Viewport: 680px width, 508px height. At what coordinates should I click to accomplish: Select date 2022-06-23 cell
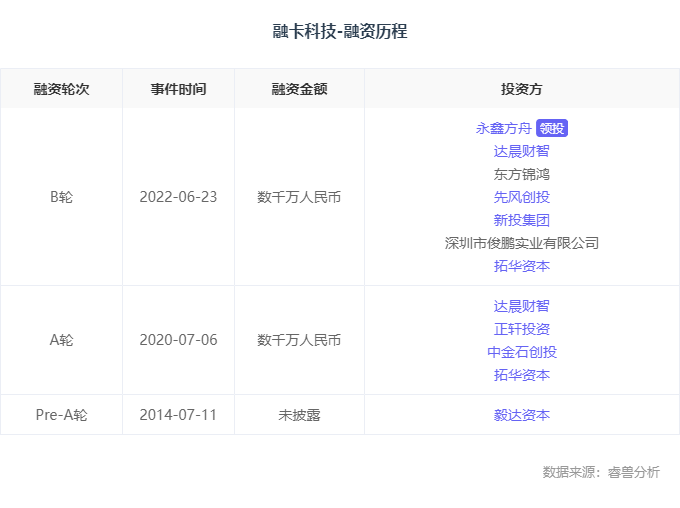pyautogui.click(x=178, y=197)
